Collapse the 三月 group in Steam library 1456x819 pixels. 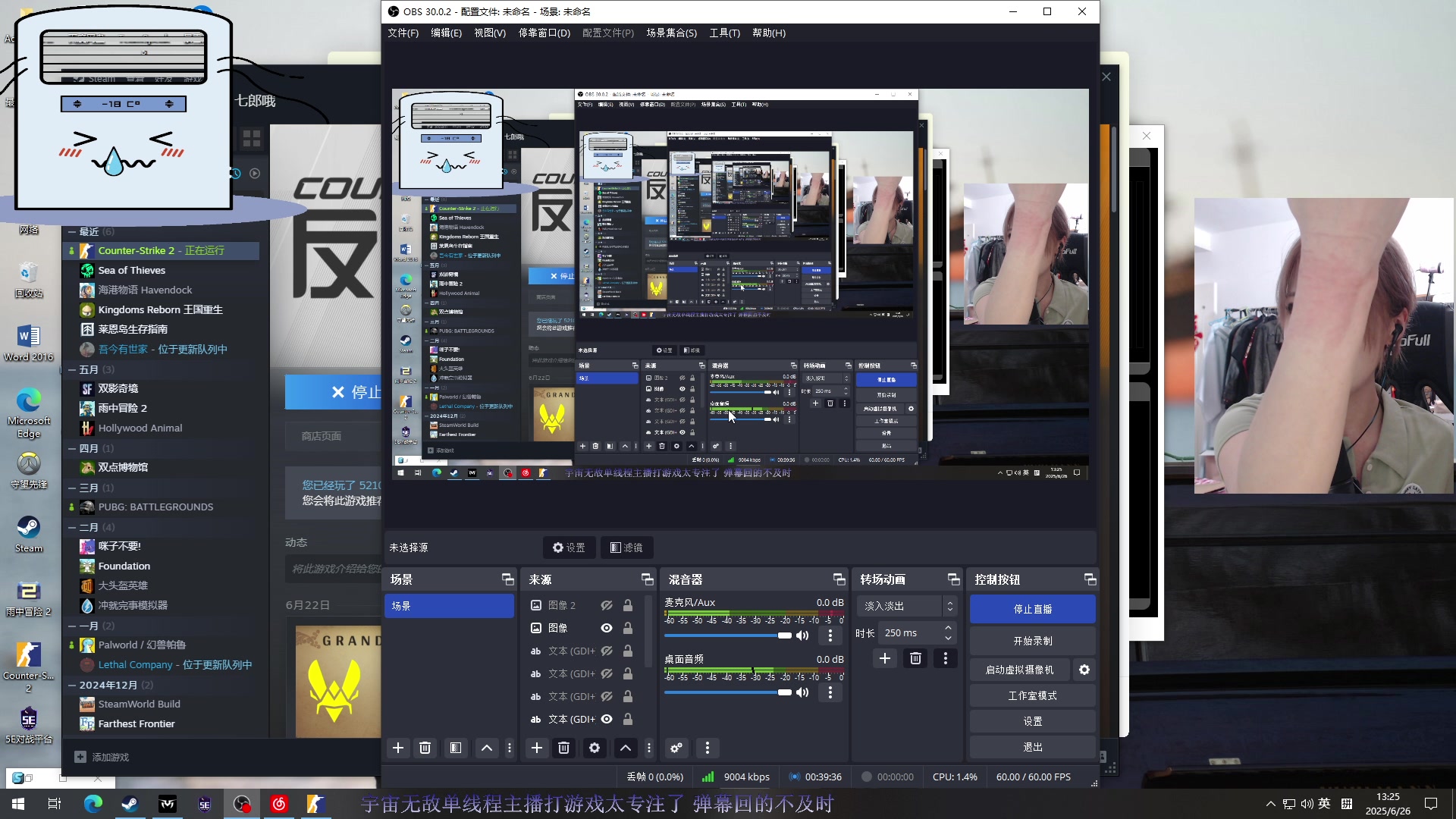pyautogui.click(x=72, y=488)
